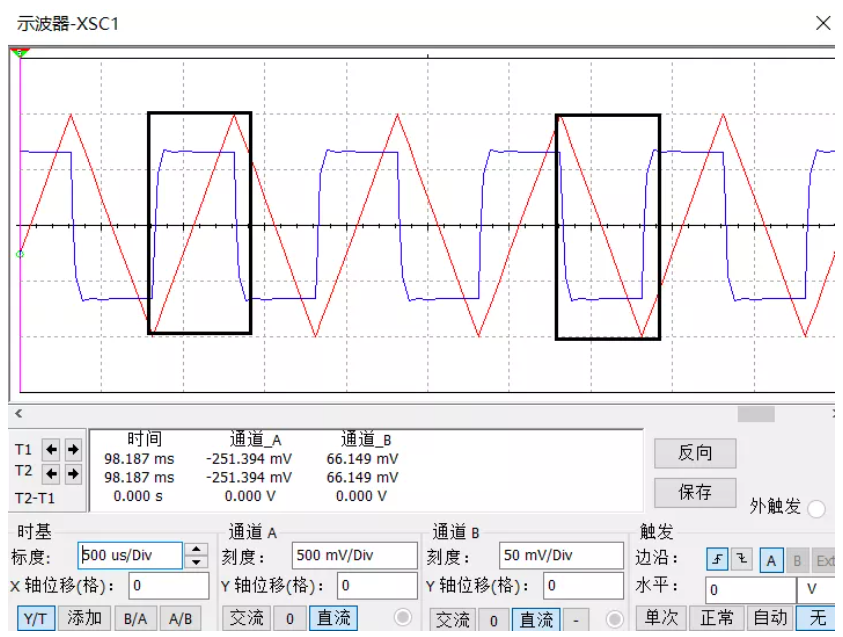843x637 pixels.
Task: Click the horizontal scrollbar left arrow
Action: coord(19,413)
